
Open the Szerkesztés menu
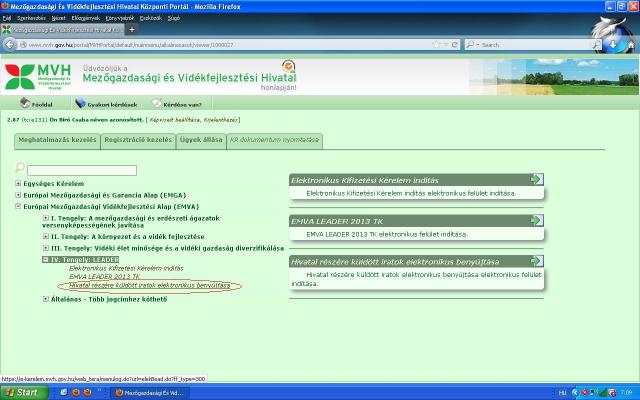point(31,18)
